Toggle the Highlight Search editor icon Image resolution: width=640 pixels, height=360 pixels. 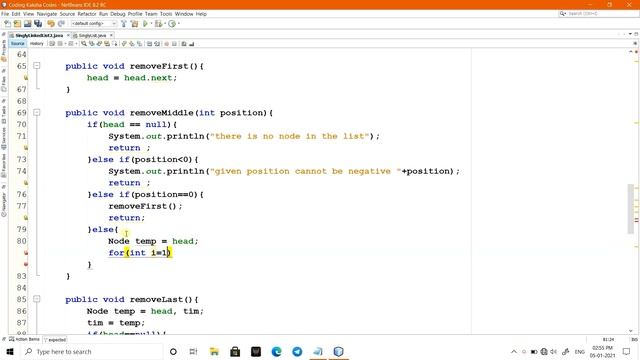tap(107, 44)
